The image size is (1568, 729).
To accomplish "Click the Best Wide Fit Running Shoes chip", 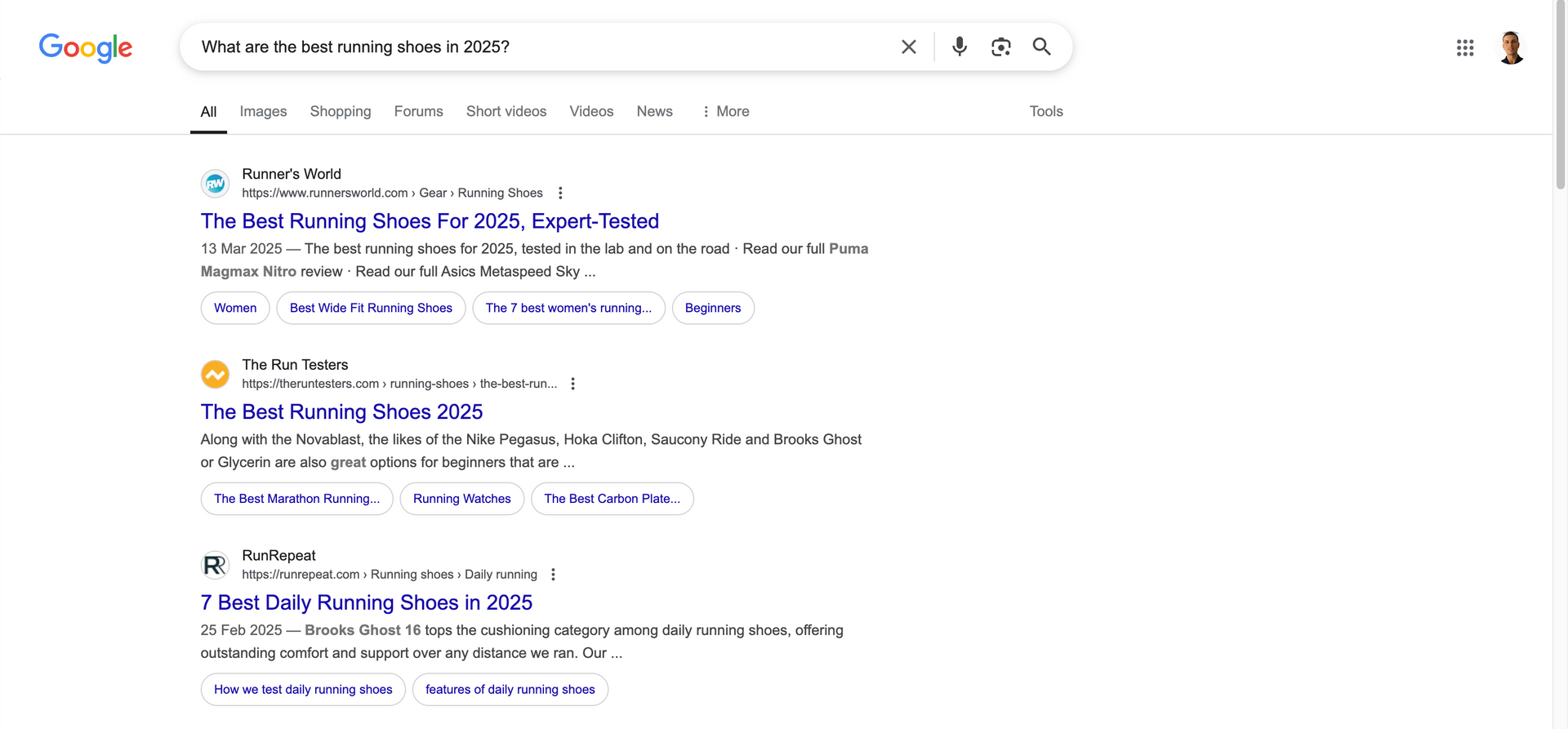I will pos(371,309).
